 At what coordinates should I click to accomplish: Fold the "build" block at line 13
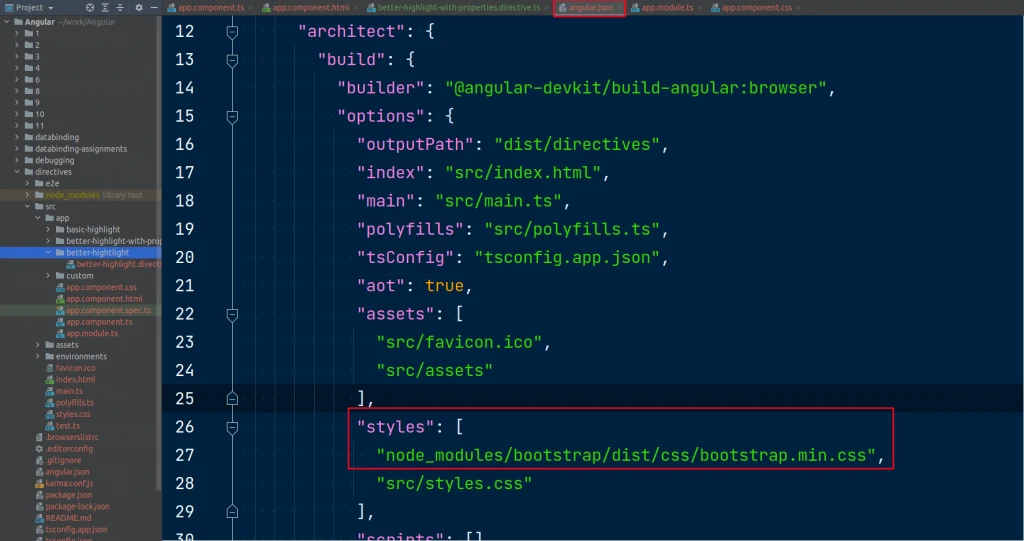pos(232,60)
